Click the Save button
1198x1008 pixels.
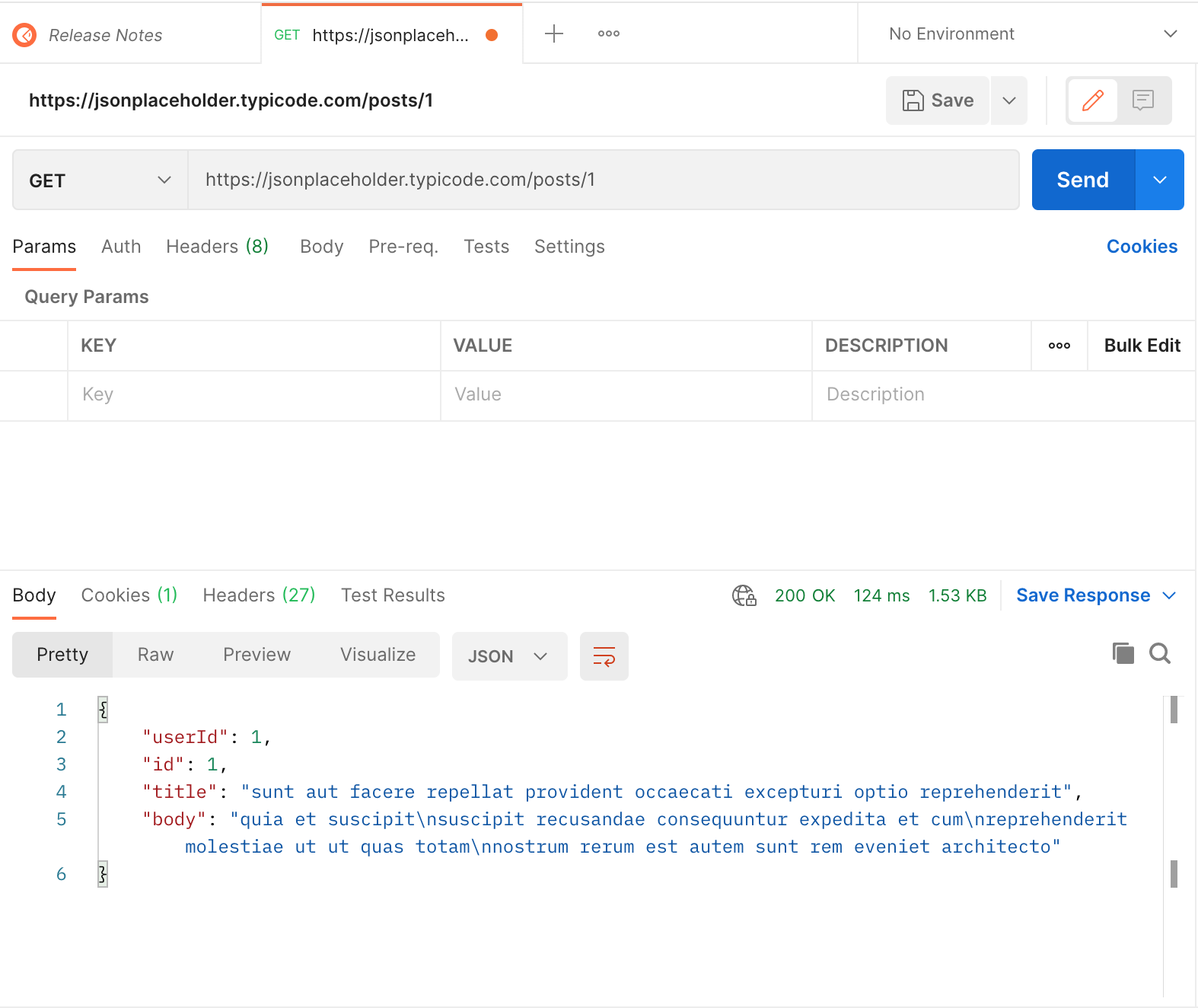(938, 100)
